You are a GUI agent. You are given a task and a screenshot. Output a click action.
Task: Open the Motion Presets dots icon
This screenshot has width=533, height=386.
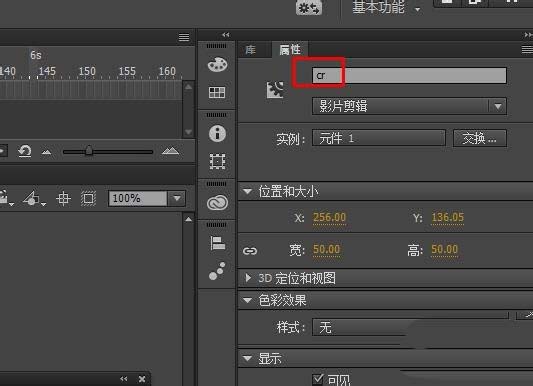click(217, 271)
